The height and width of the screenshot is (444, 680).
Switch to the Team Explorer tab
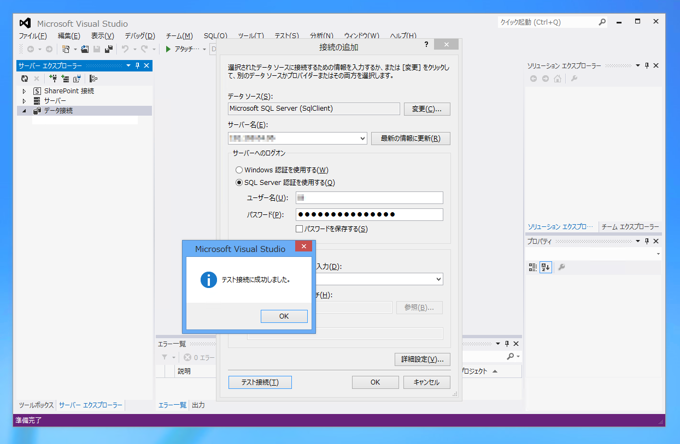click(x=630, y=227)
